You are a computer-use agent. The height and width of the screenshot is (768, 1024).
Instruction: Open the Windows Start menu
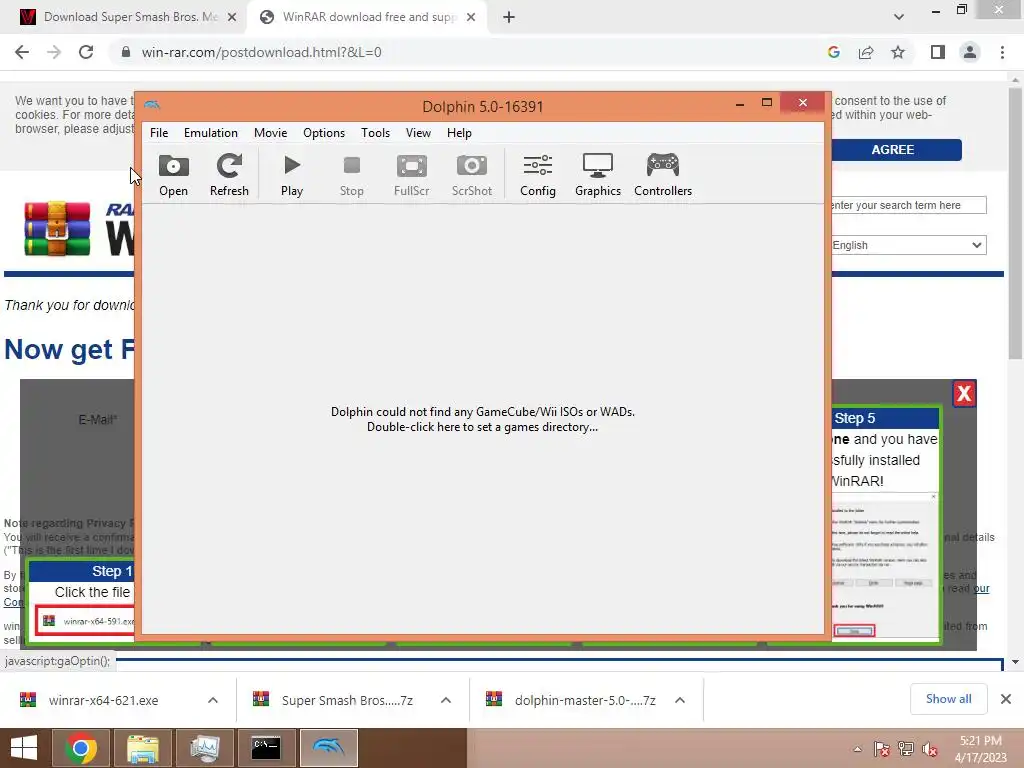point(24,748)
